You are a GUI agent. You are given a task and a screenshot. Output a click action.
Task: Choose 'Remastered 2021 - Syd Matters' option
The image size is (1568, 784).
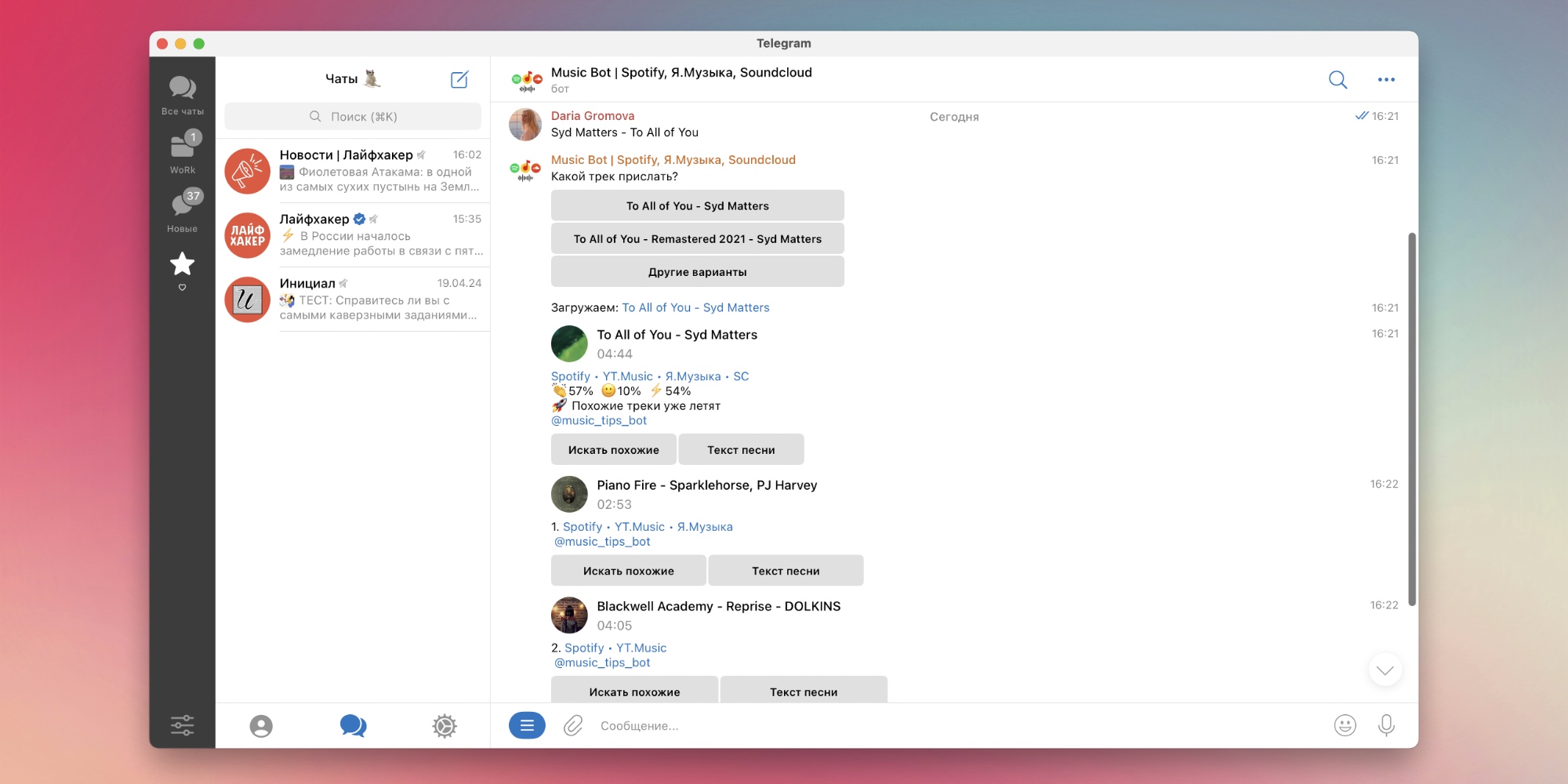tap(698, 238)
